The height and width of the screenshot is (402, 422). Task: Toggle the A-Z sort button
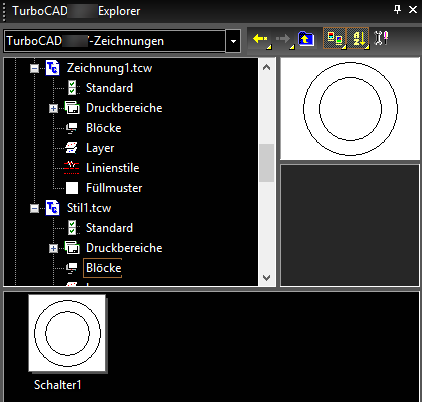click(x=358, y=39)
